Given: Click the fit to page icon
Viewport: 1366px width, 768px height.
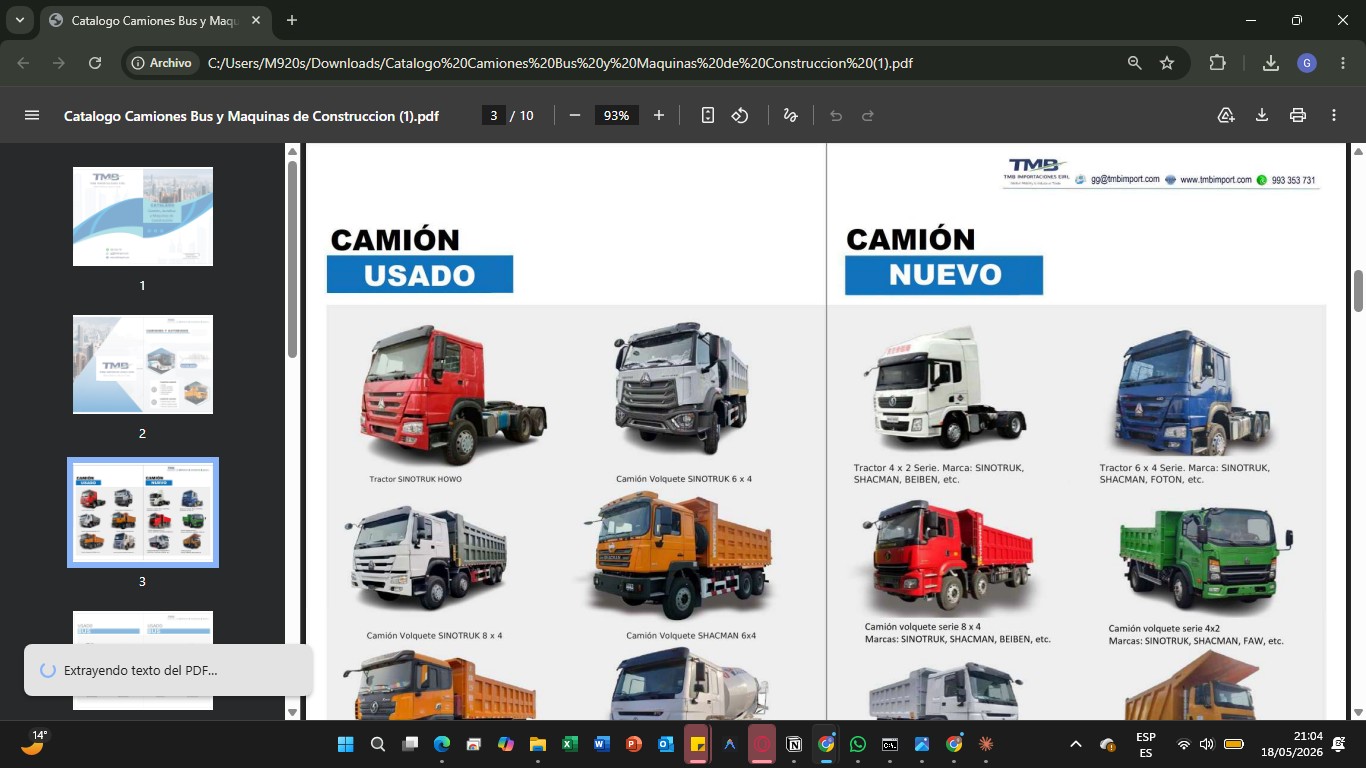Looking at the screenshot, I should coord(708,115).
